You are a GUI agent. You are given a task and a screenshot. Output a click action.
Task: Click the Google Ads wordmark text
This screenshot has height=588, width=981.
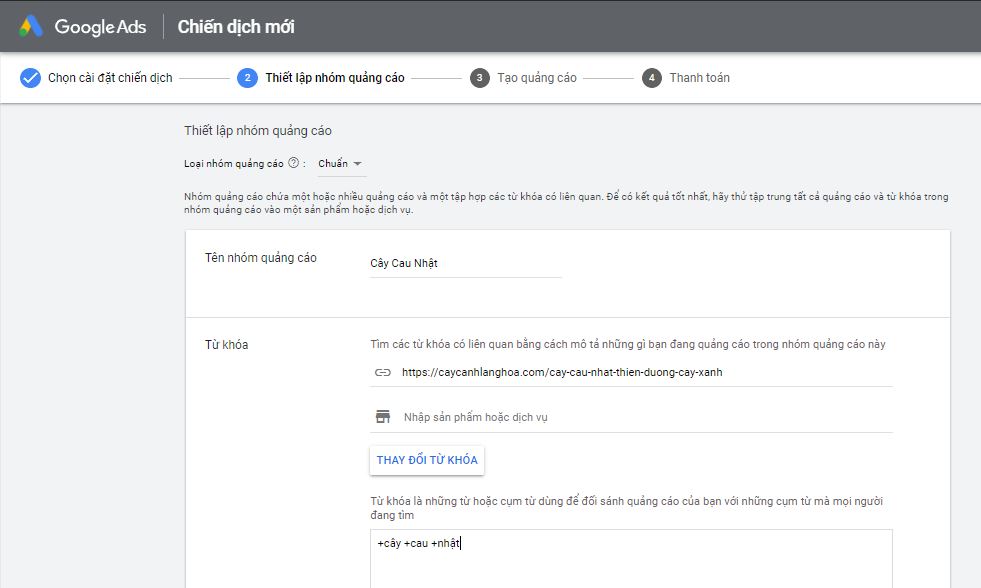[x=100, y=27]
